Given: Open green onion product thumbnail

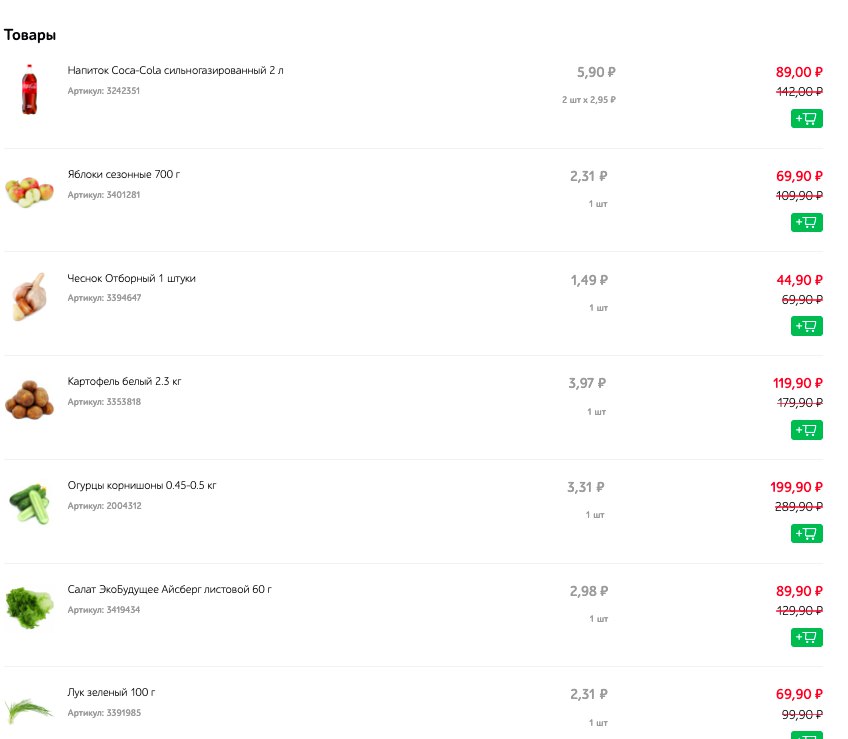Looking at the screenshot, I should [x=30, y=711].
